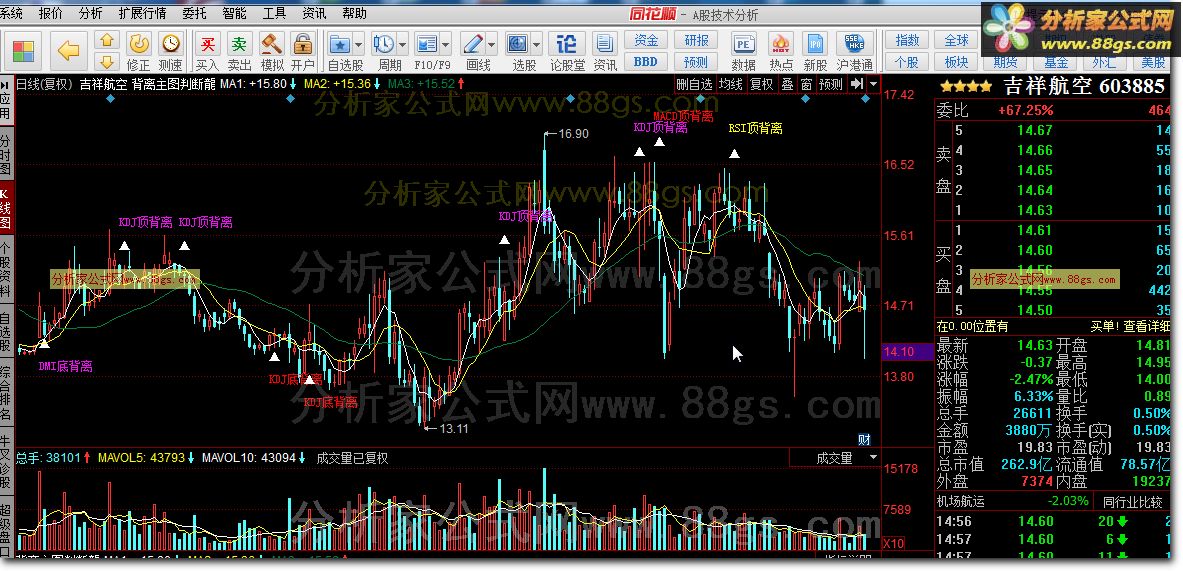Open the 分析 menu

[x=90, y=13]
